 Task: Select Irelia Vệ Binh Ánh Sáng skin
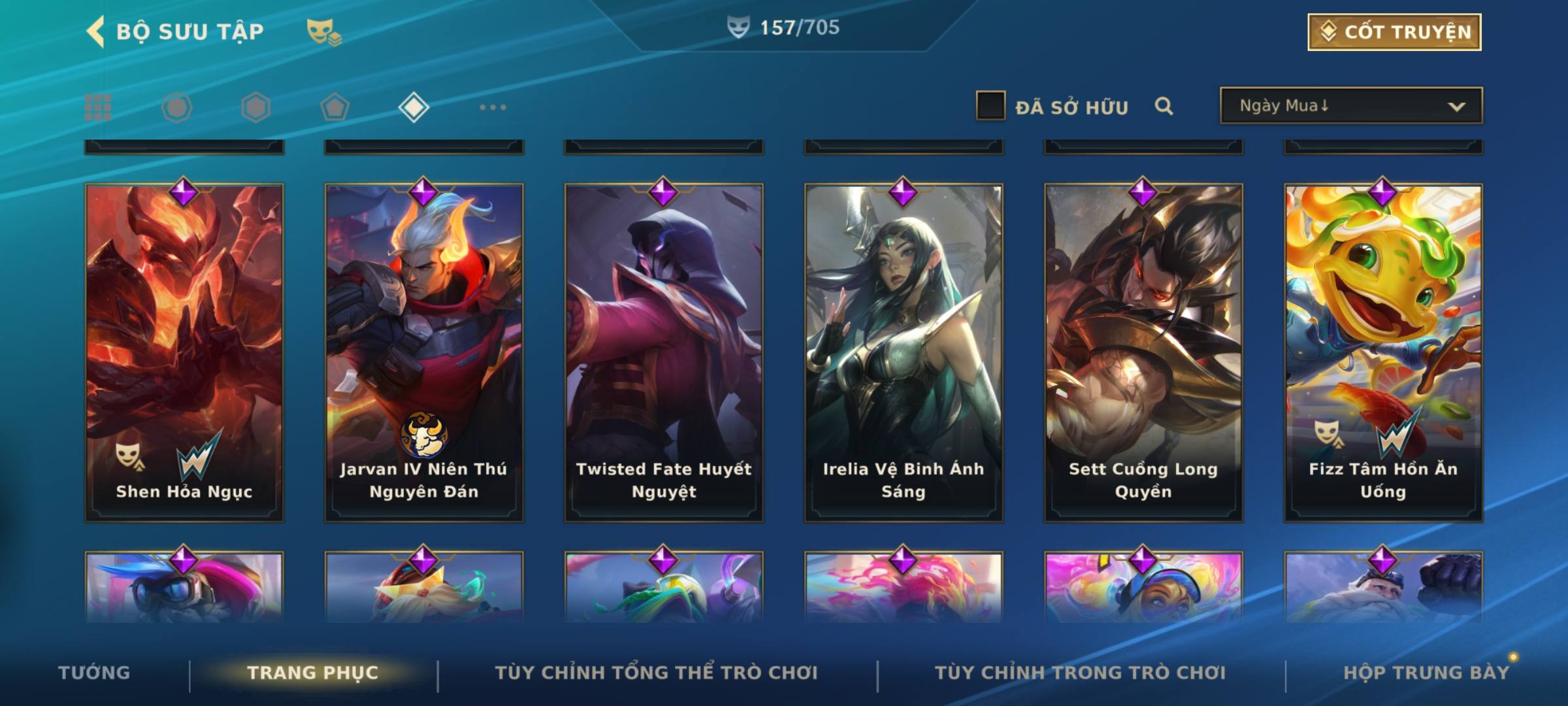pyautogui.click(x=904, y=352)
